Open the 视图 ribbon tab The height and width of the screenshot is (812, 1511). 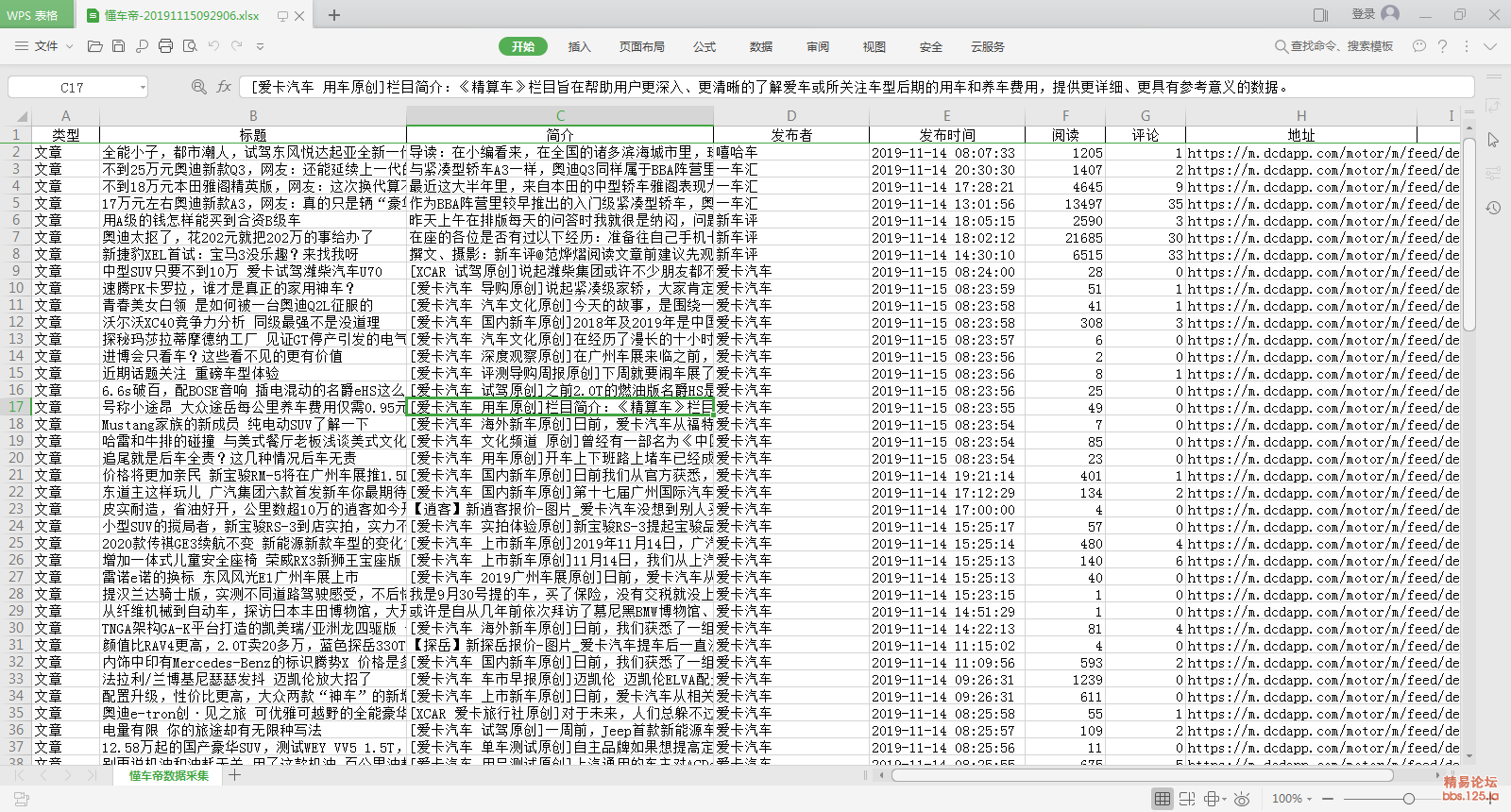[x=874, y=46]
